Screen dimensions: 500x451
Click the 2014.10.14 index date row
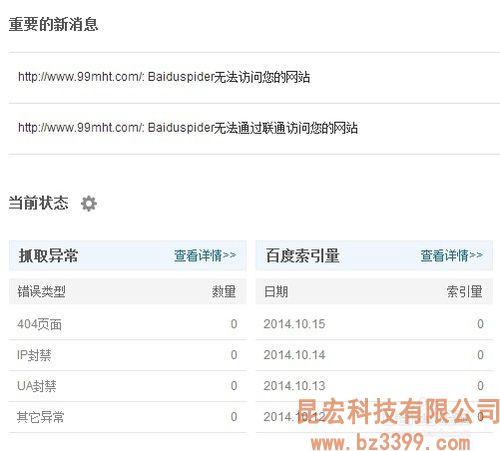click(374, 355)
